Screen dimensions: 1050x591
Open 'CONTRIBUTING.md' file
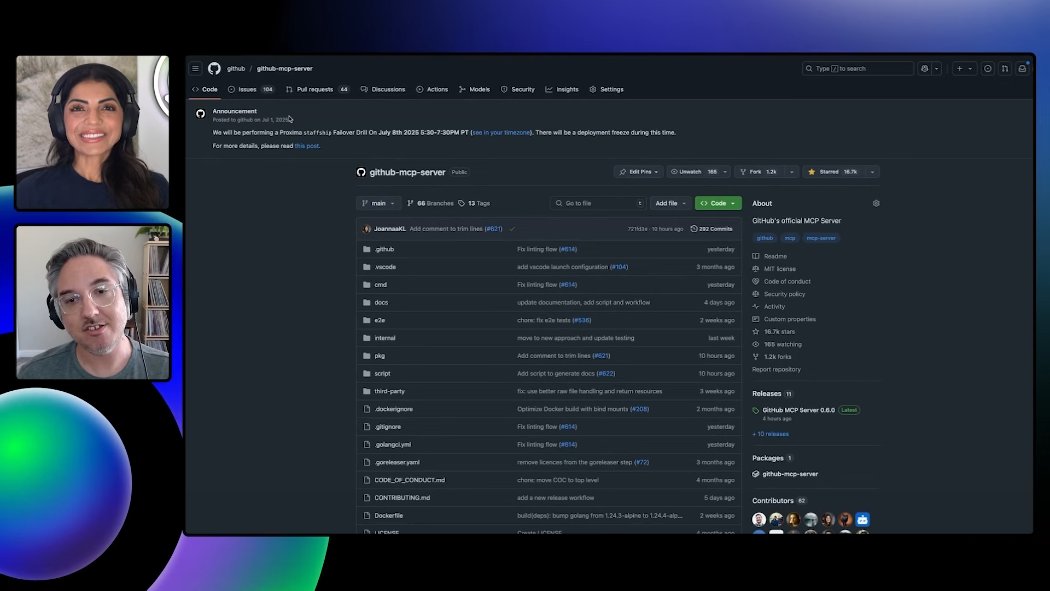click(x=402, y=498)
